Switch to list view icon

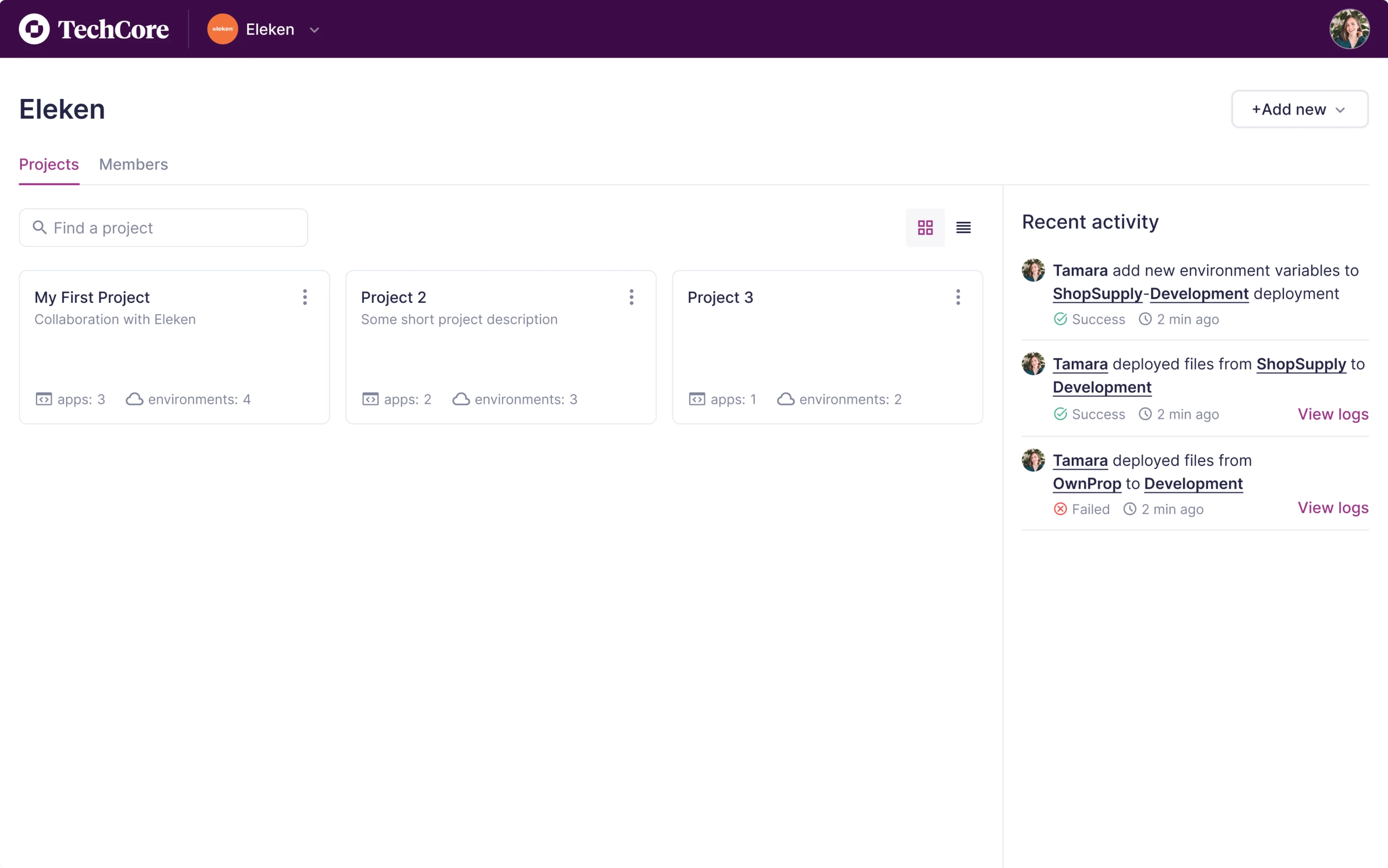click(963, 228)
